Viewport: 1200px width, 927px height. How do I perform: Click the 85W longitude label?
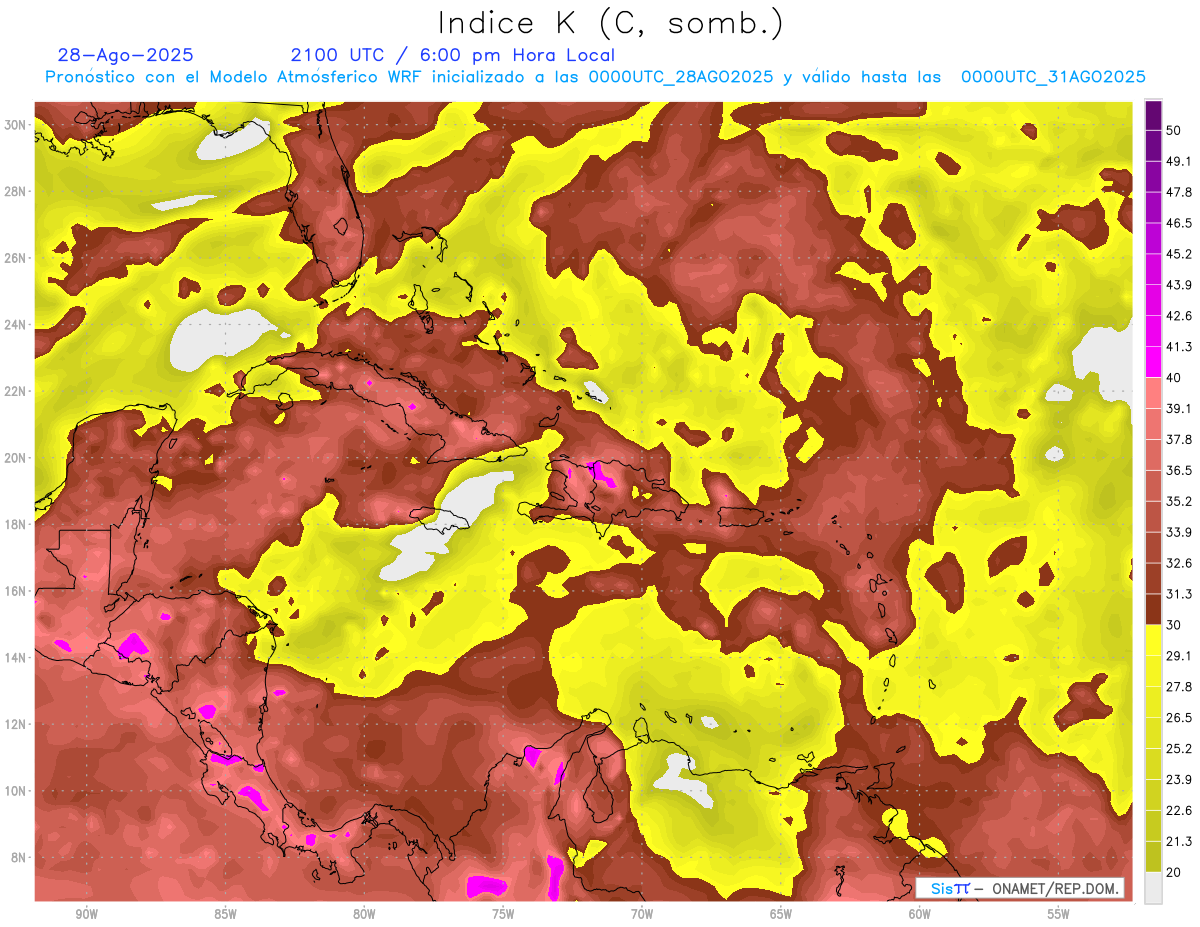(225, 915)
